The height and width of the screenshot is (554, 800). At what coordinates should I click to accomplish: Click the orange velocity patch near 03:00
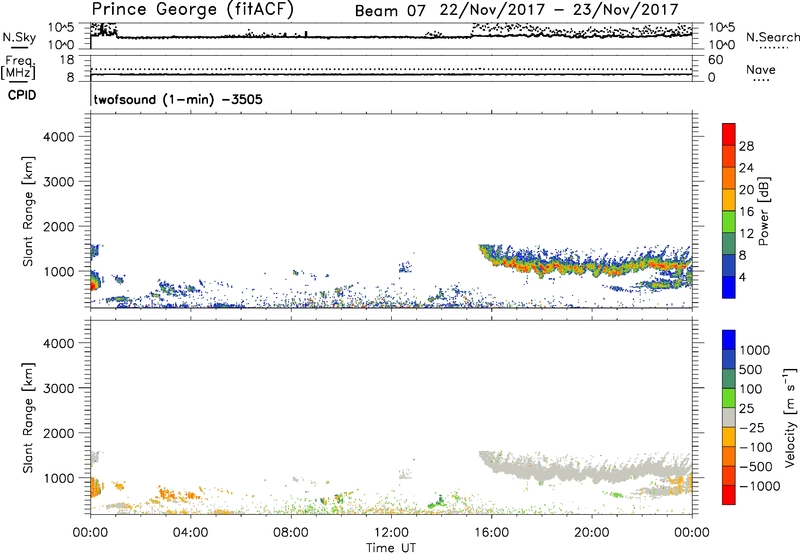tap(167, 494)
